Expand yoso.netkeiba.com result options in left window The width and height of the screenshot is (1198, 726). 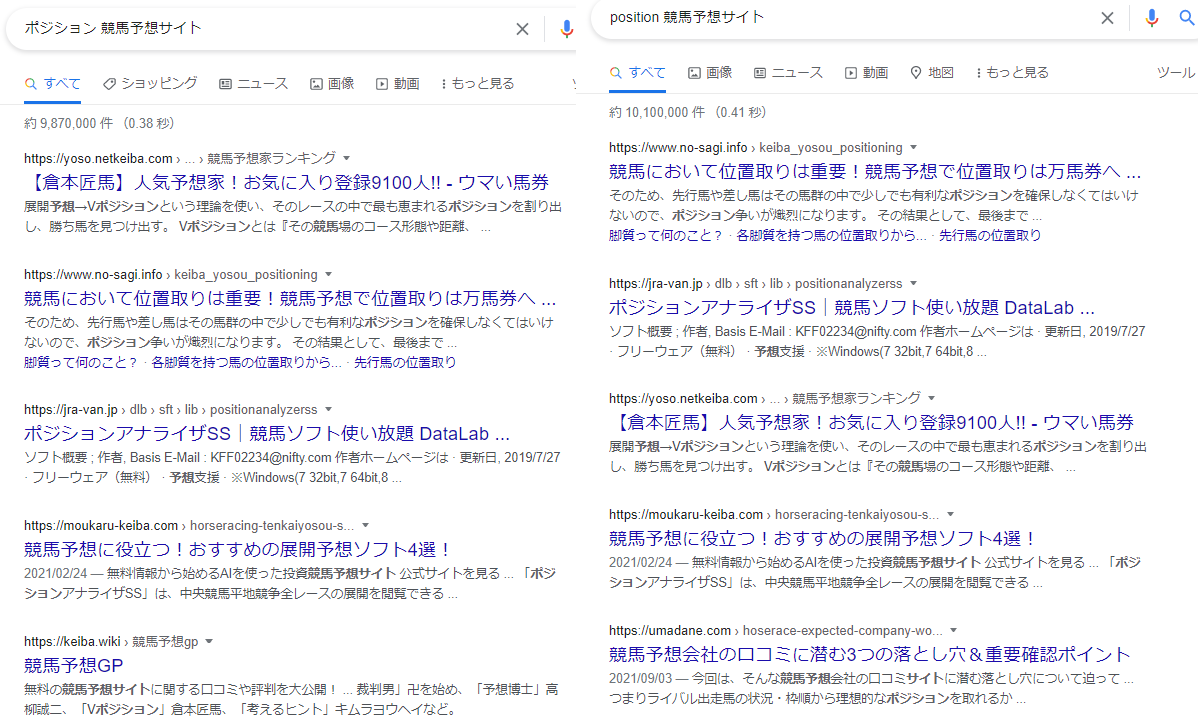[347, 158]
